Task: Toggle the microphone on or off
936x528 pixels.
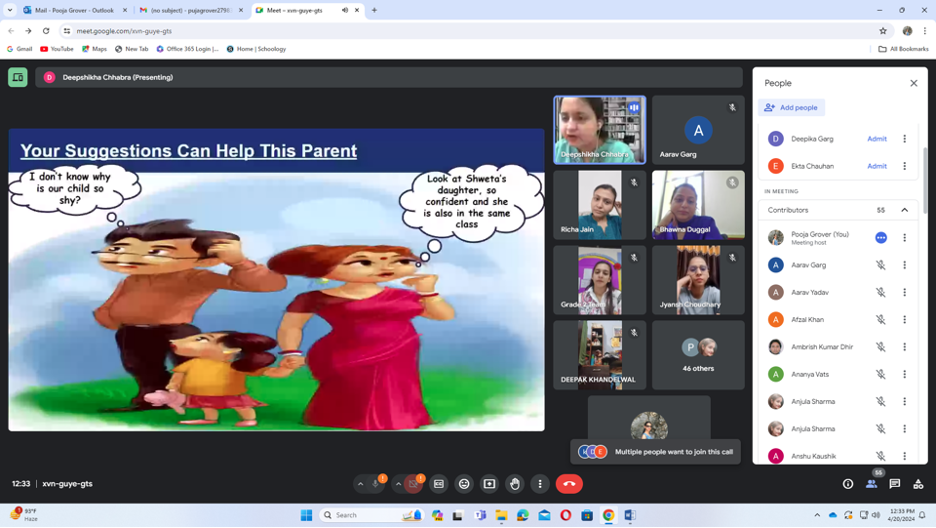Action: tap(376, 484)
